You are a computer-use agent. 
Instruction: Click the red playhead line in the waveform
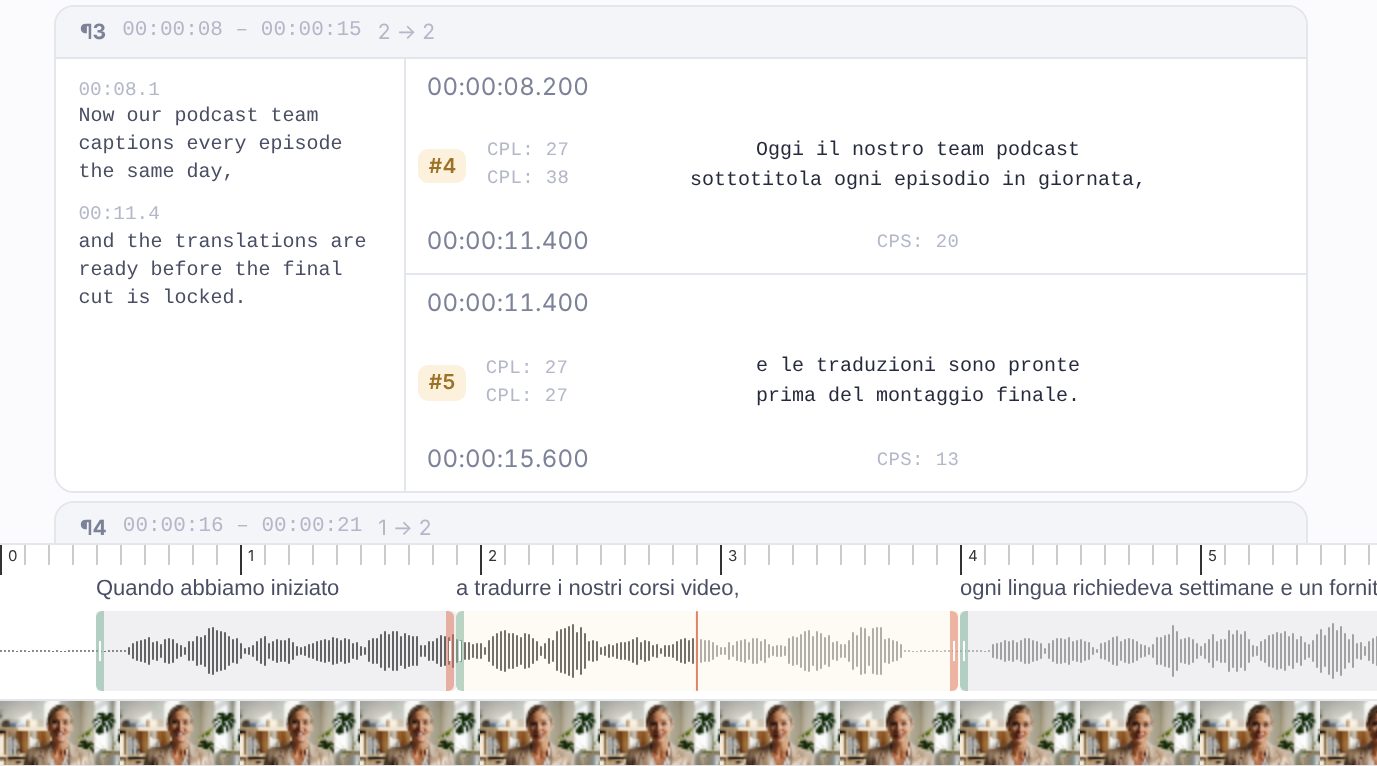[x=697, y=651]
